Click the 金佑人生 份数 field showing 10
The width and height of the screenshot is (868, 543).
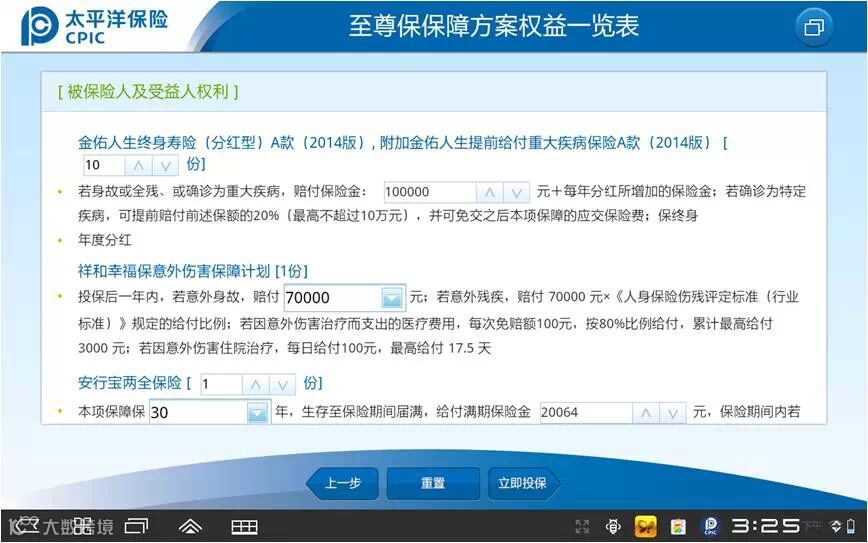104,165
